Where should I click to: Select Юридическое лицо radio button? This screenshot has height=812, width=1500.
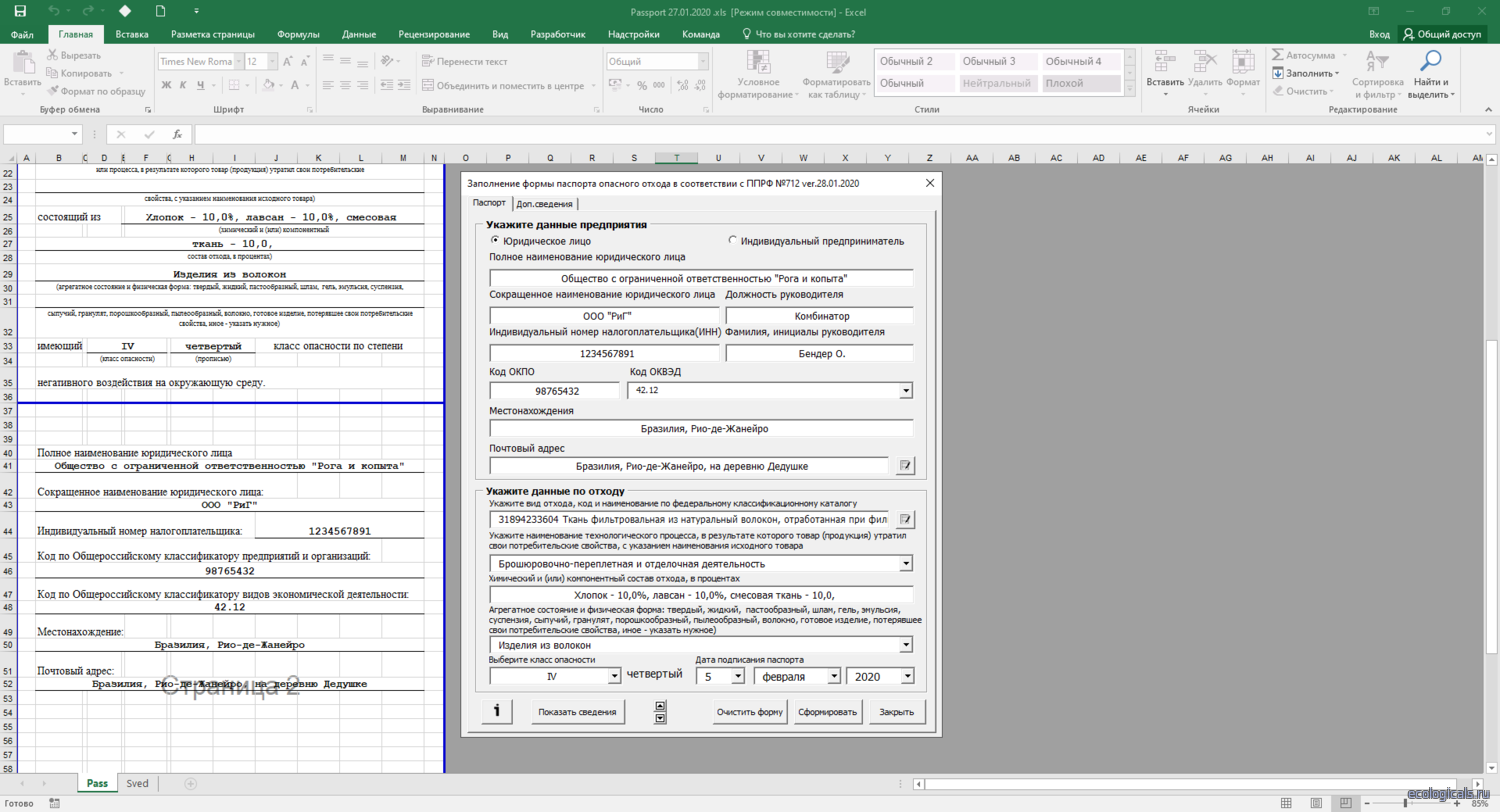(495, 241)
